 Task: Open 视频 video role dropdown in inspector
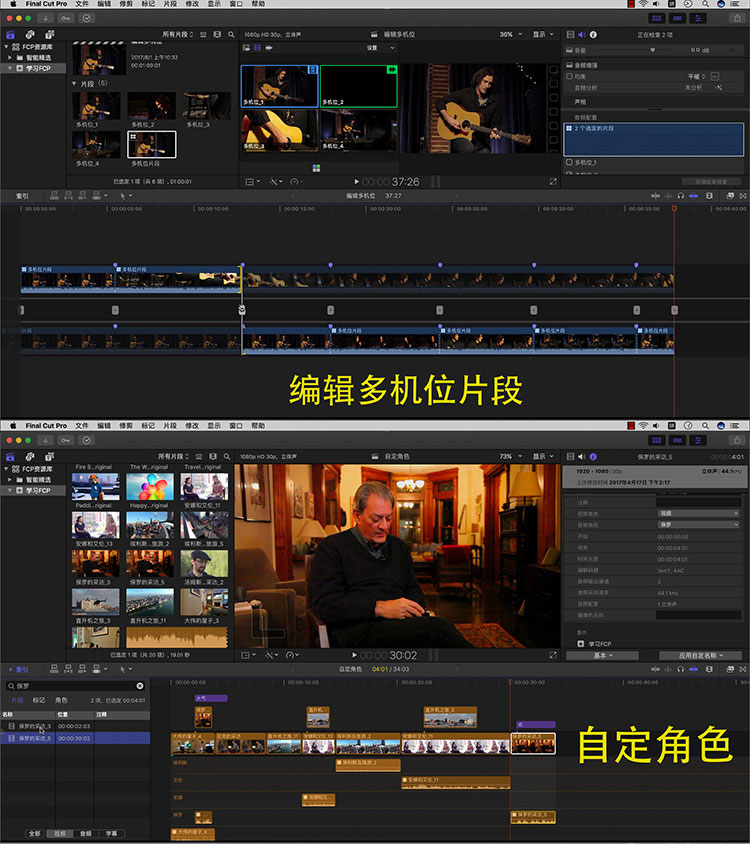click(x=699, y=514)
